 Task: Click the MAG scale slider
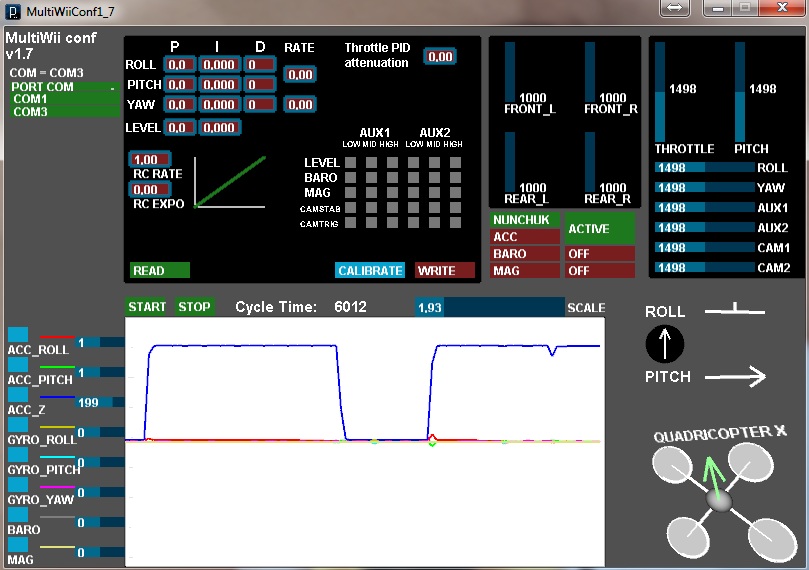tap(100, 552)
